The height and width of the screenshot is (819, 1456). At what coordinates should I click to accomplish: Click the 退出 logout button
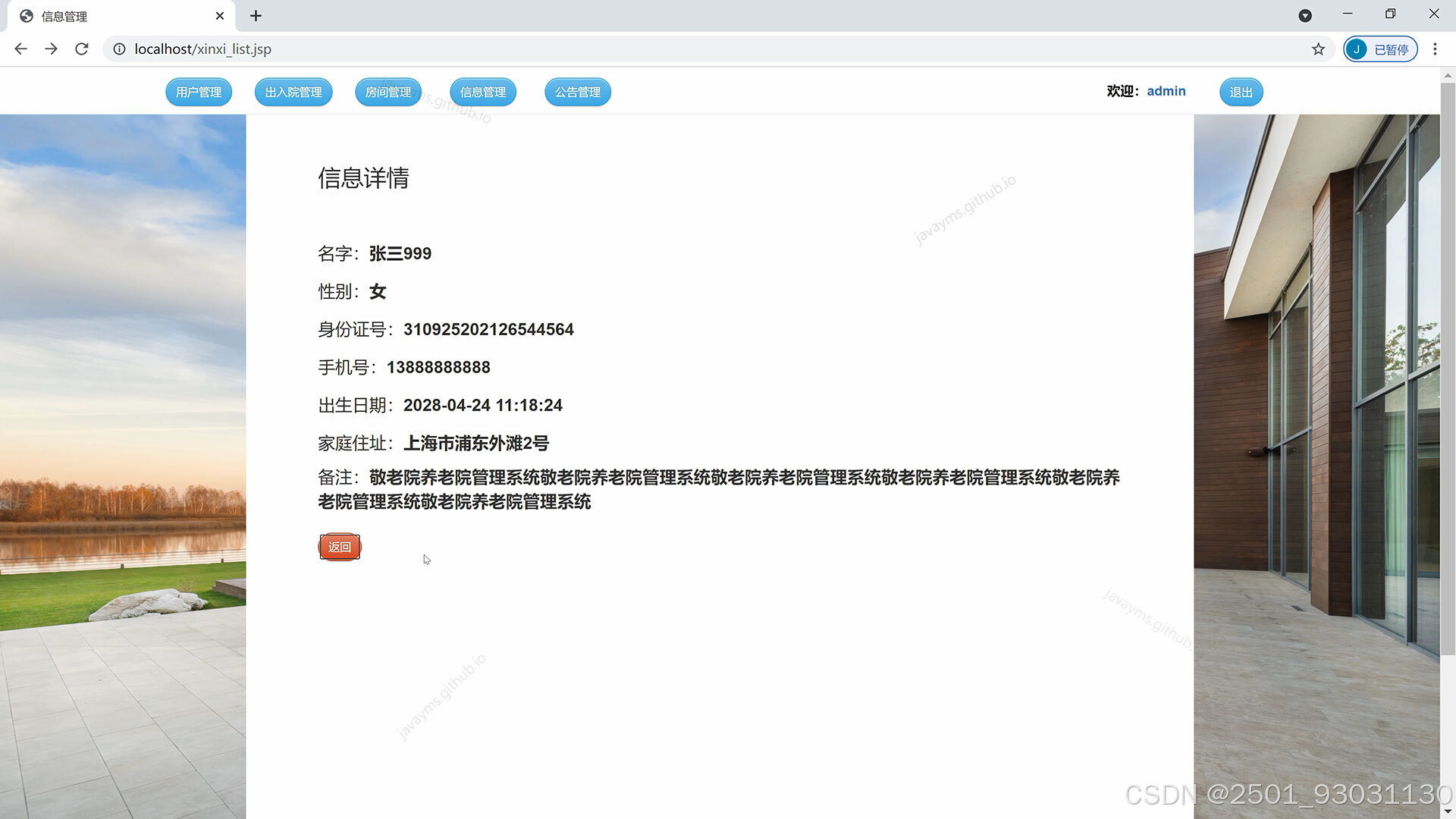click(x=1241, y=92)
